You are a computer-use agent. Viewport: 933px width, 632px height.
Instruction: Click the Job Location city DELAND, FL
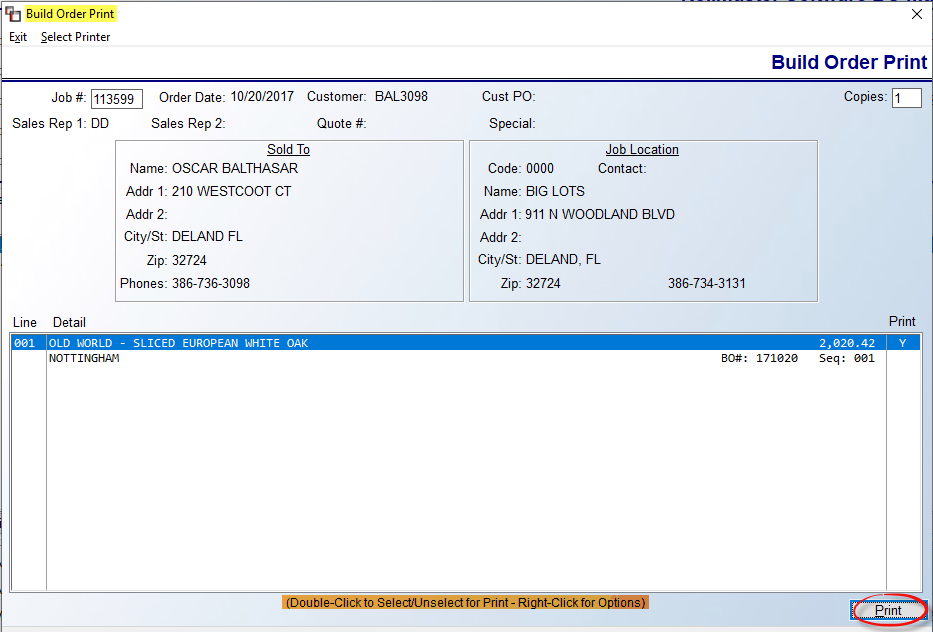[x=563, y=259]
